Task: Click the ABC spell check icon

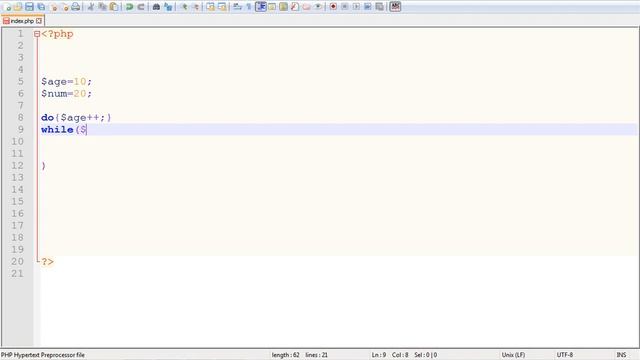Action: 395,7
